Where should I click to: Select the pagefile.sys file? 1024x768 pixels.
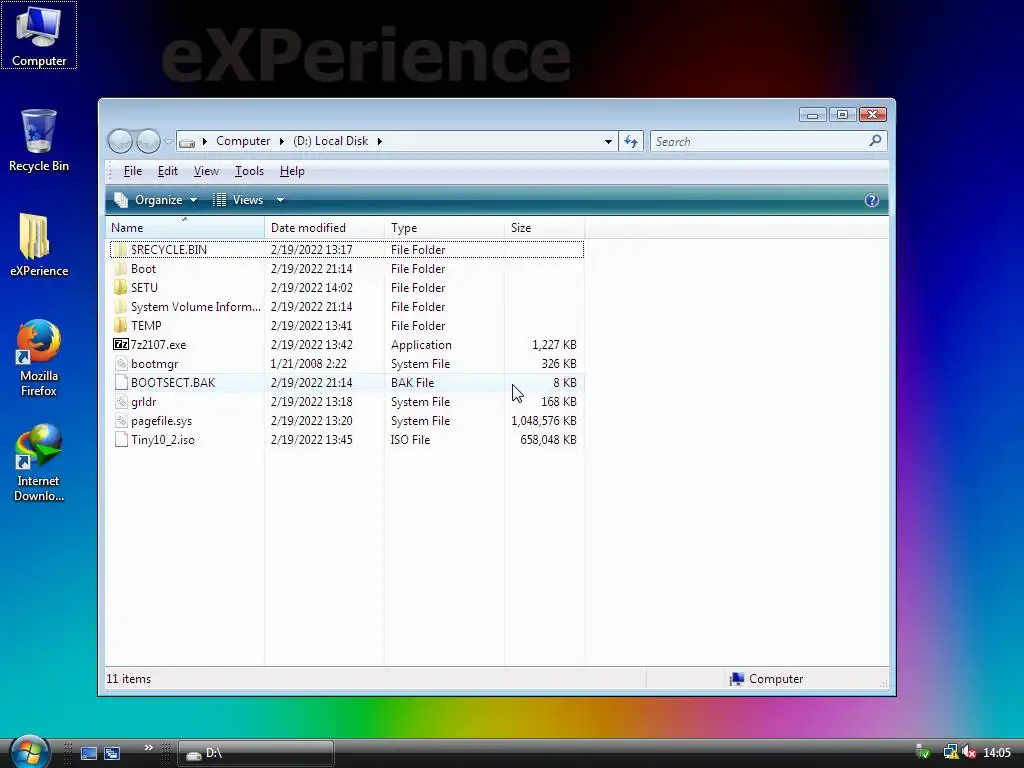click(347, 421)
